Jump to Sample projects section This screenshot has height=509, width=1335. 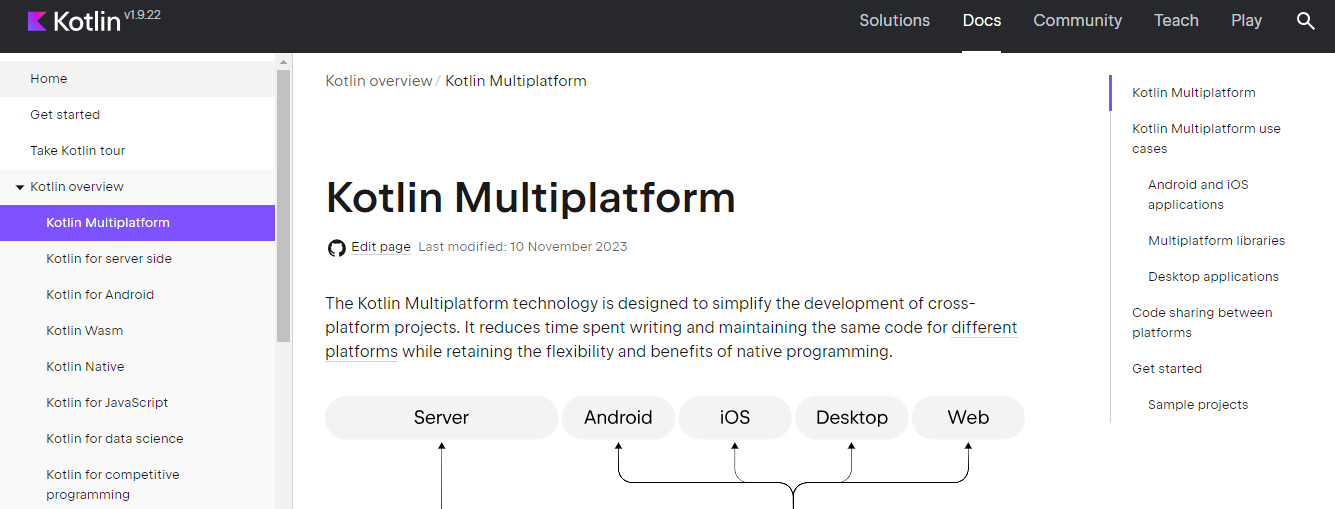pyautogui.click(x=1198, y=405)
